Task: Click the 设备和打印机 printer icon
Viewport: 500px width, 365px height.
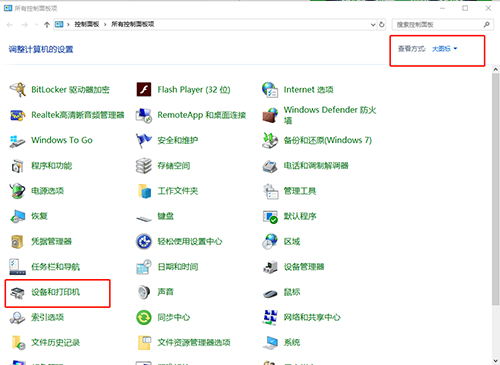Action: click(18, 293)
